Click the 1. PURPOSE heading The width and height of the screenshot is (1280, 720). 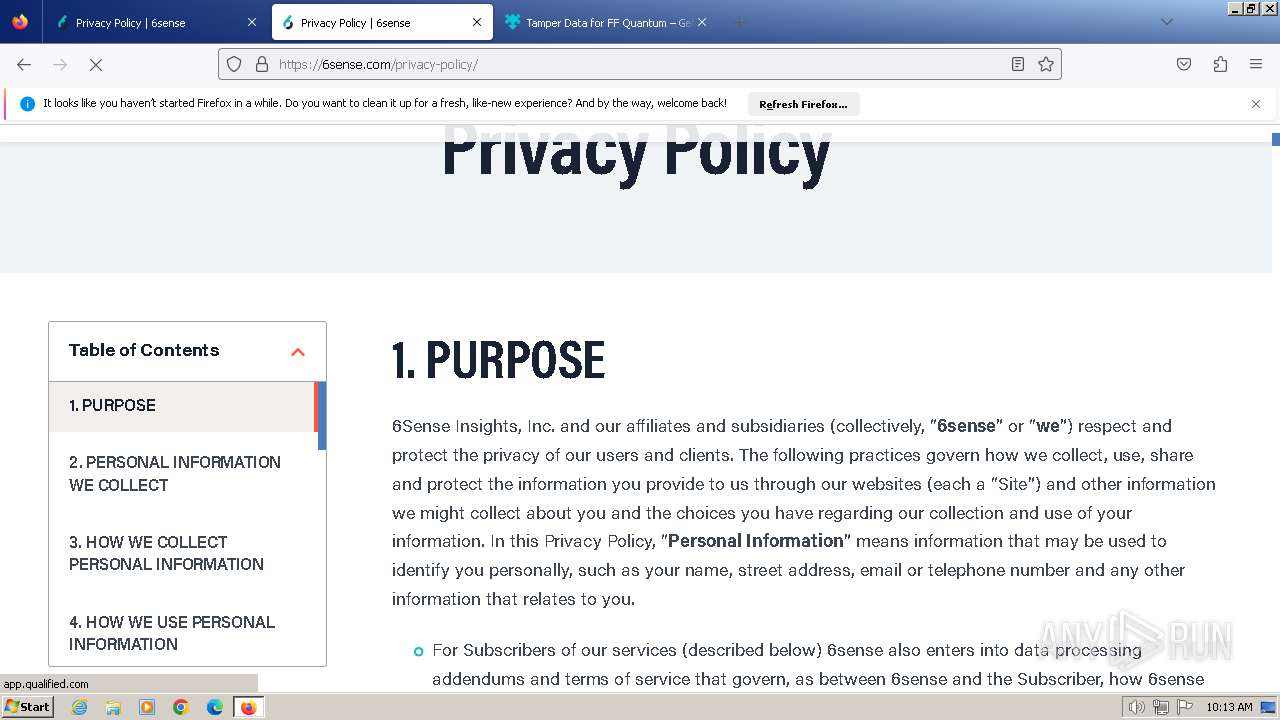pos(498,361)
